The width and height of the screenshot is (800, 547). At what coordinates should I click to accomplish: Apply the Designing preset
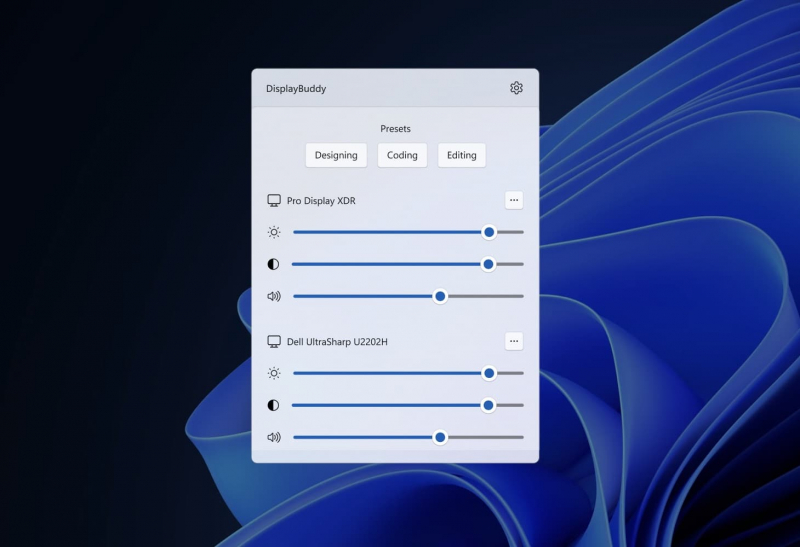point(336,155)
